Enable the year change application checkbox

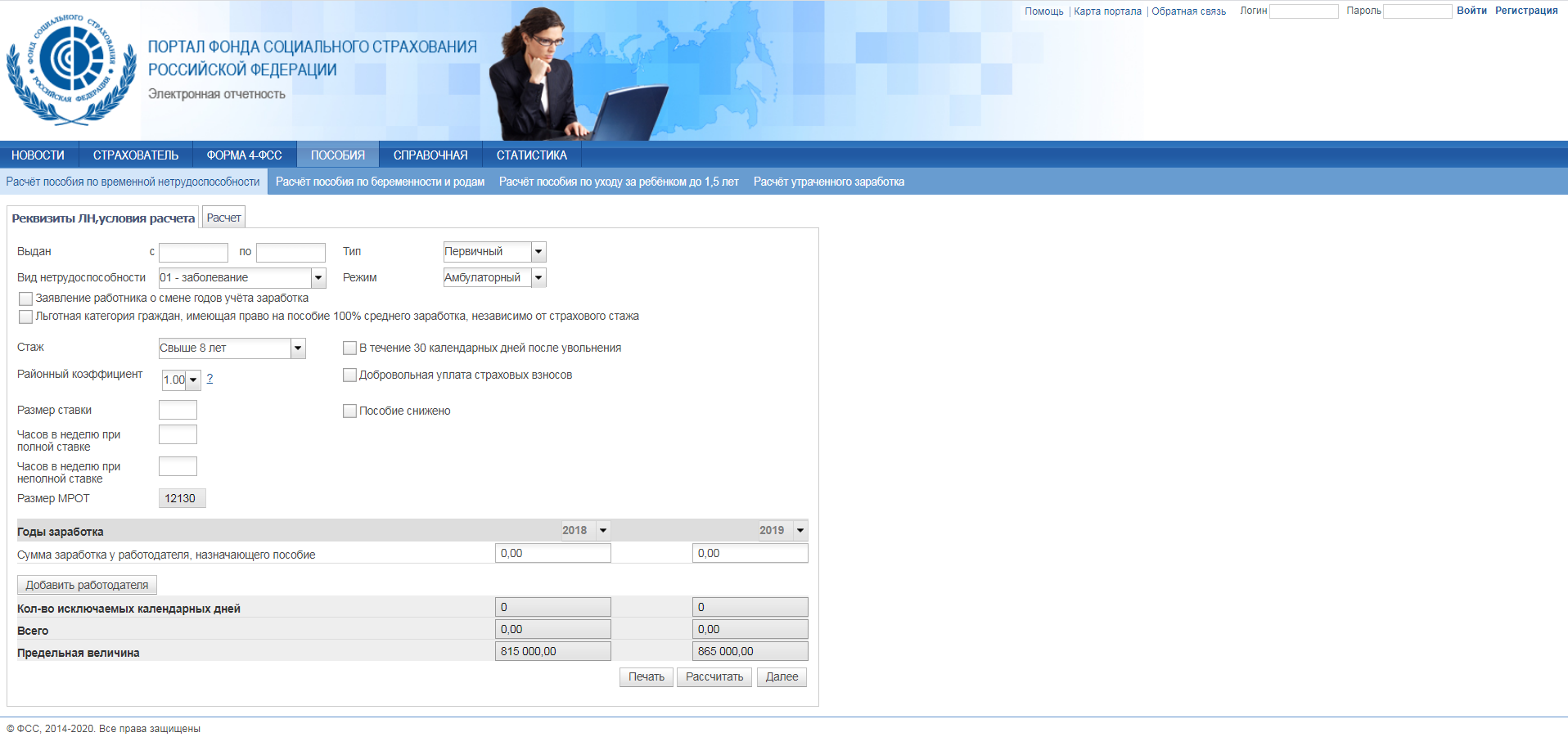[26, 299]
